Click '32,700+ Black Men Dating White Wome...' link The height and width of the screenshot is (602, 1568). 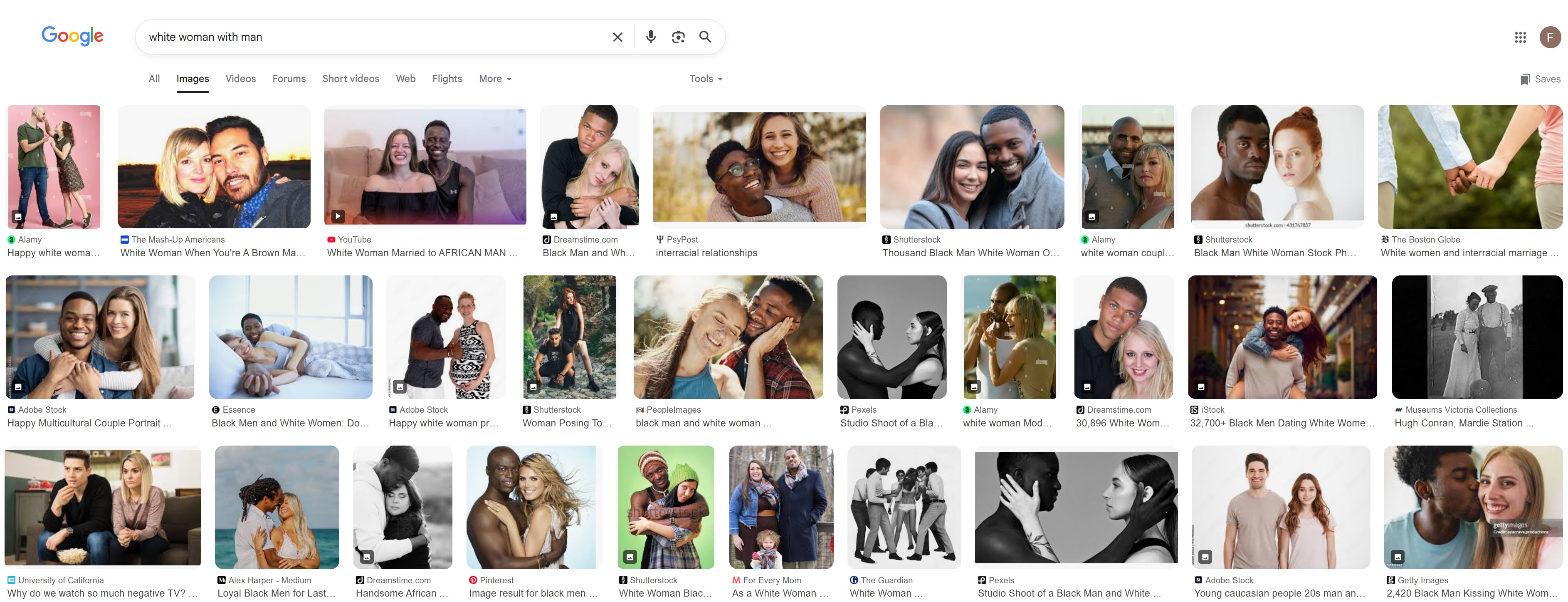[x=1282, y=423]
